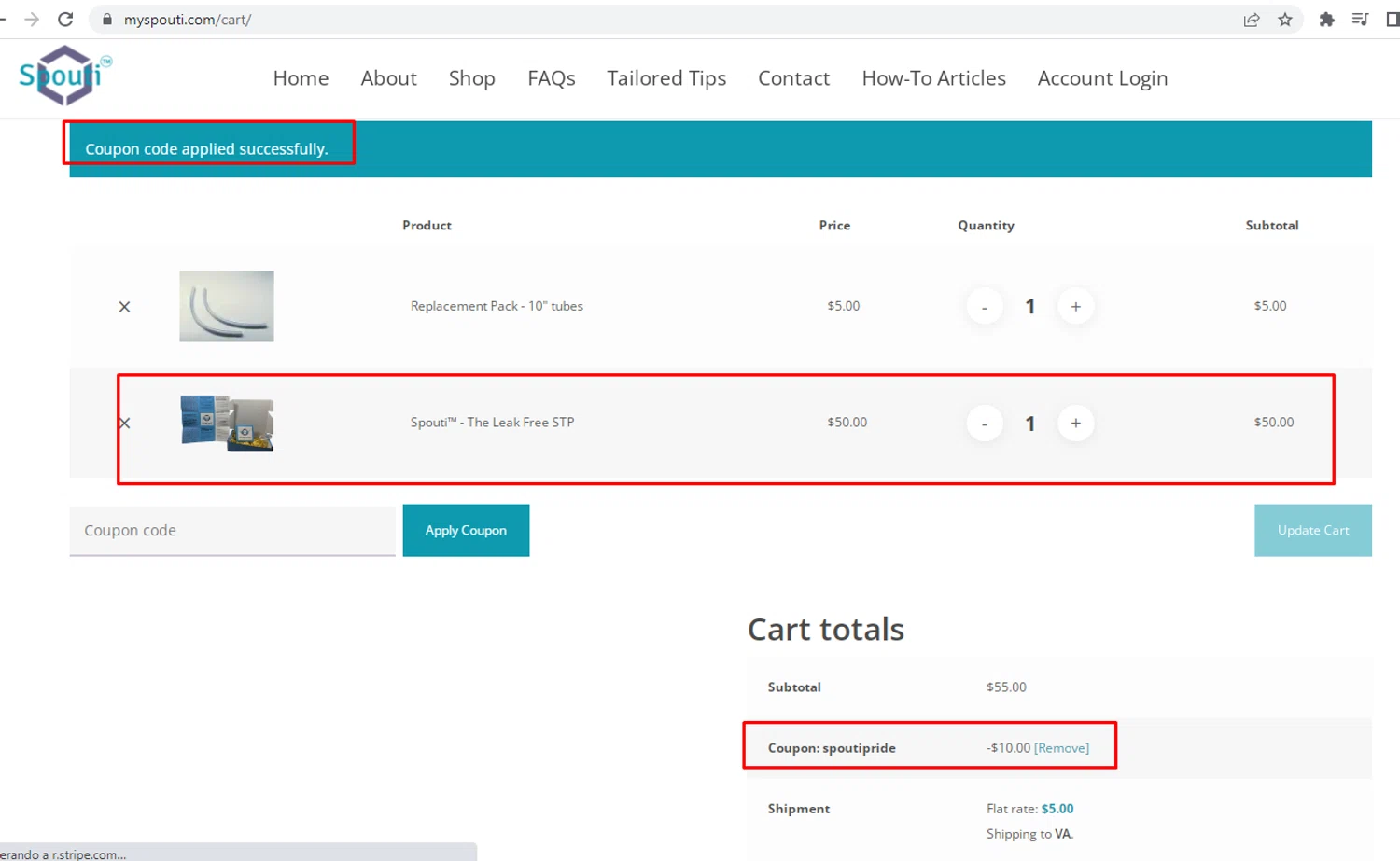Click the $5.00 price of Replacement Pack
The image size is (1400, 861).
click(843, 306)
